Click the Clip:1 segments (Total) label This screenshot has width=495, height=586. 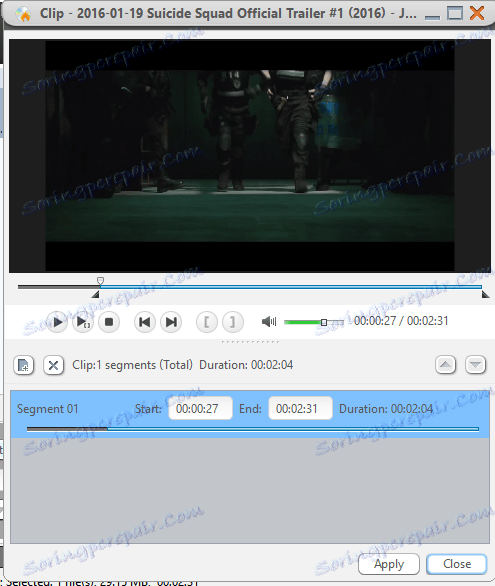(132, 365)
